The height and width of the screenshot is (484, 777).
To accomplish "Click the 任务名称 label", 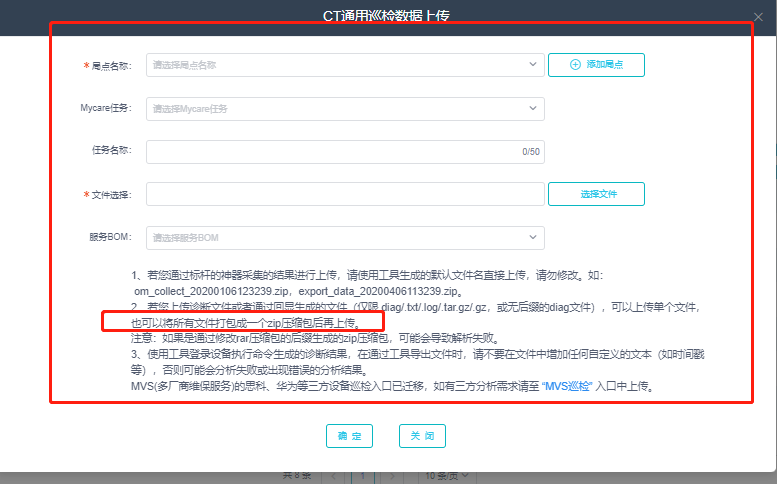I will click(112, 150).
